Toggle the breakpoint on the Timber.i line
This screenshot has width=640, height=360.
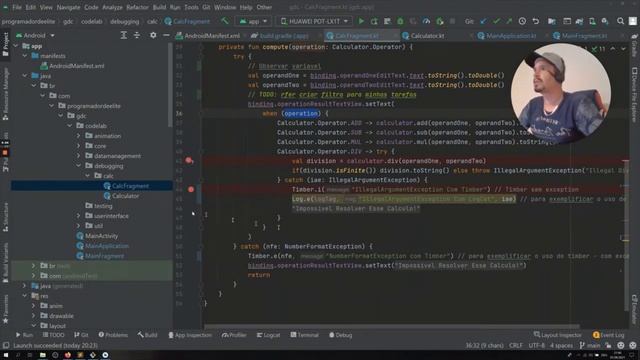191,189
